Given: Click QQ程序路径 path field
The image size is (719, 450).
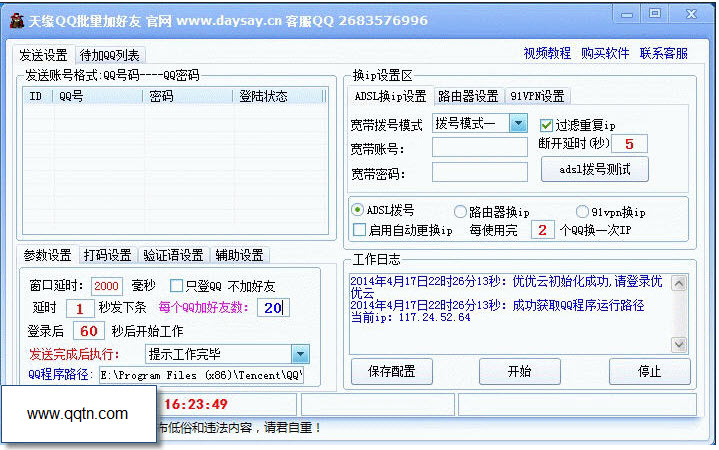Looking at the screenshot, I should (x=202, y=375).
